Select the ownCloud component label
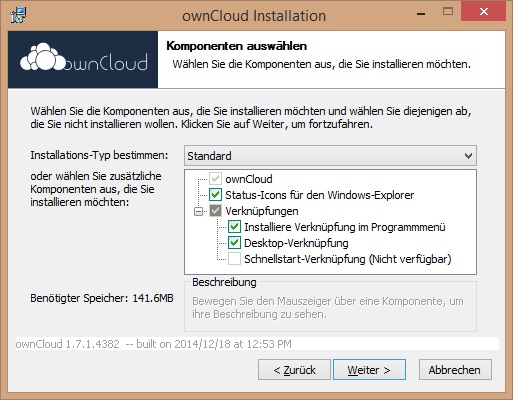This screenshot has width=513, height=400. click(x=249, y=179)
